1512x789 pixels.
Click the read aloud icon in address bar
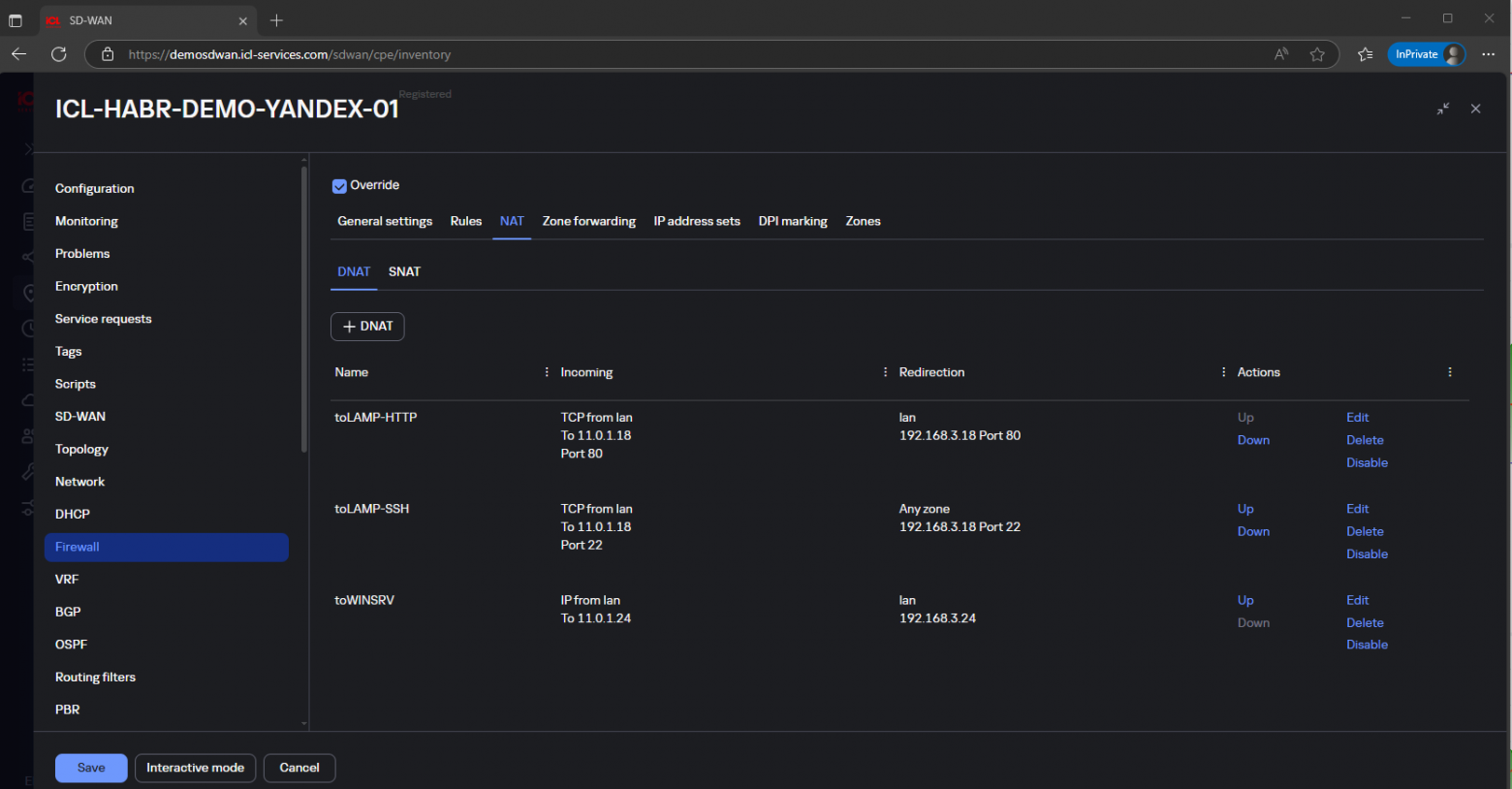point(1281,54)
